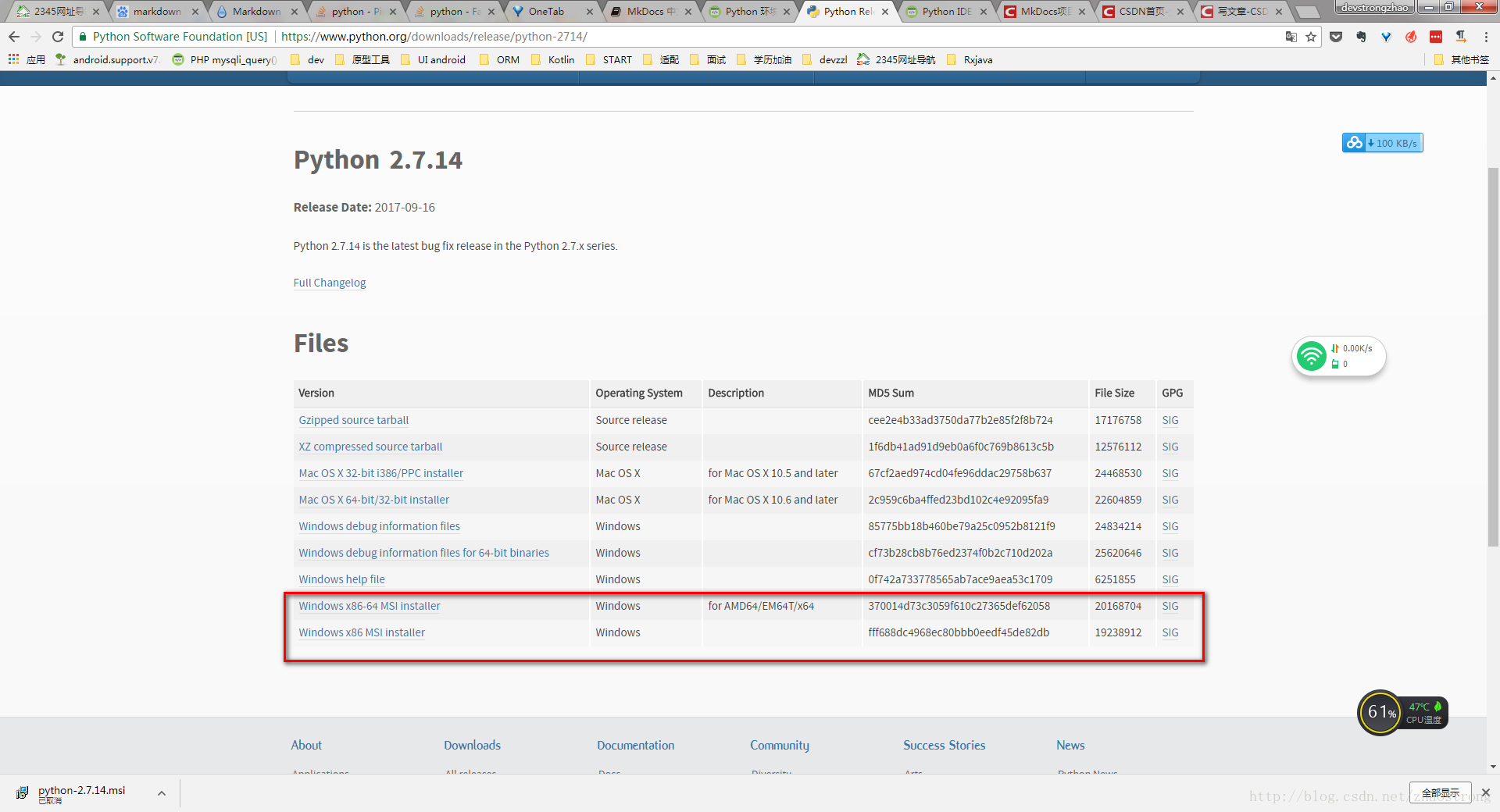Expand options arrow for python-2.7.14.msi download
The height and width of the screenshot is (812, 1500).
click(x=162, y=793)
